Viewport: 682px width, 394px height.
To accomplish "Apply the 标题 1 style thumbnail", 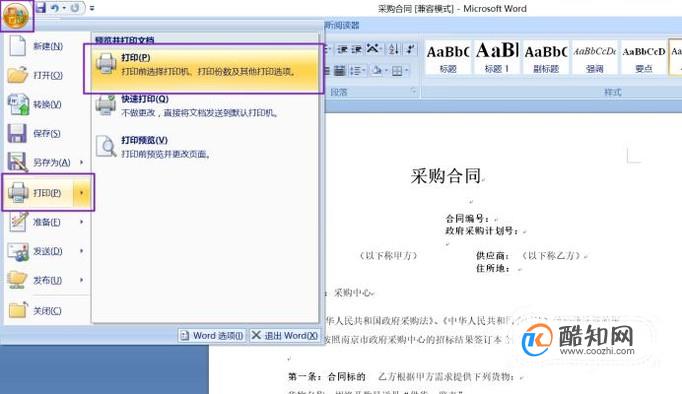I will [x=497, y=57].
